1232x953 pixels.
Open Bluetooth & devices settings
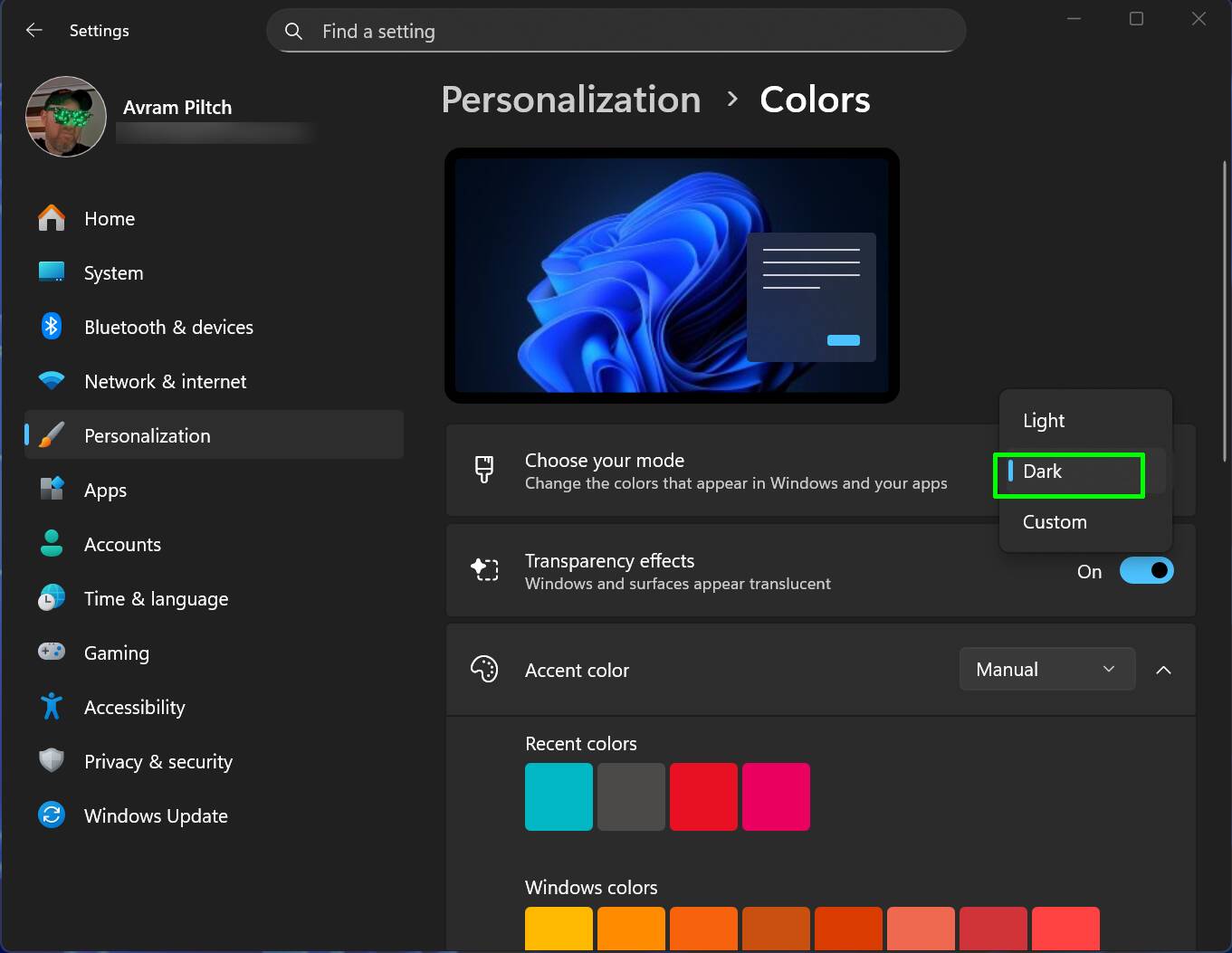click(x=52, y=327)
